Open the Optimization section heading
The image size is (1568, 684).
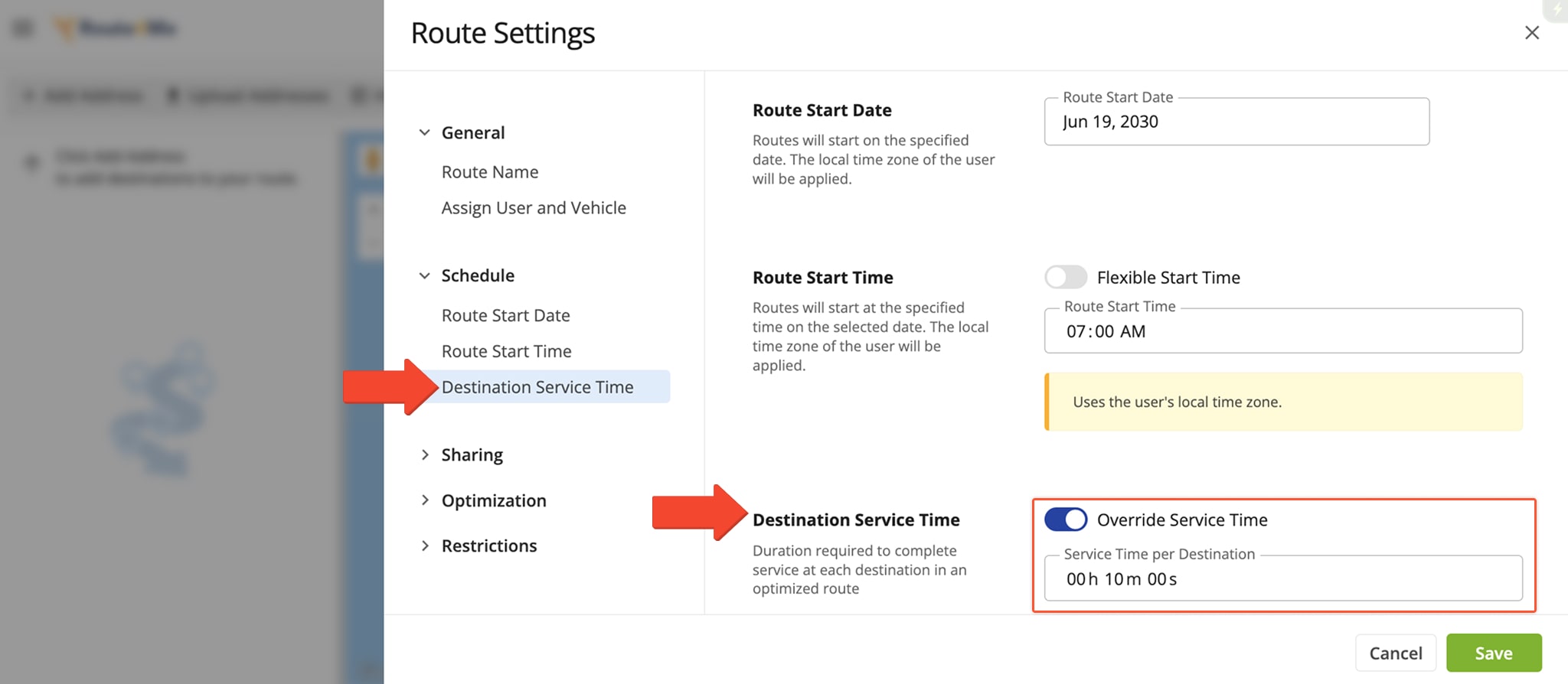click(x=494, y=500)
